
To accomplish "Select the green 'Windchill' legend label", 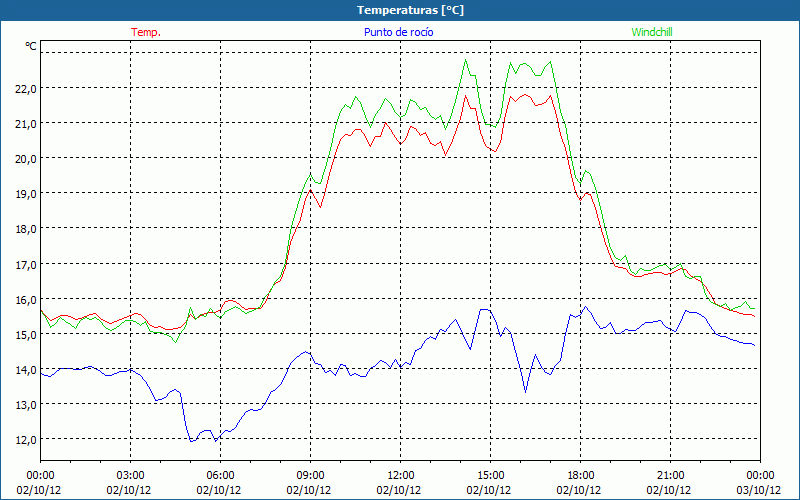I will tap(652, 32).
